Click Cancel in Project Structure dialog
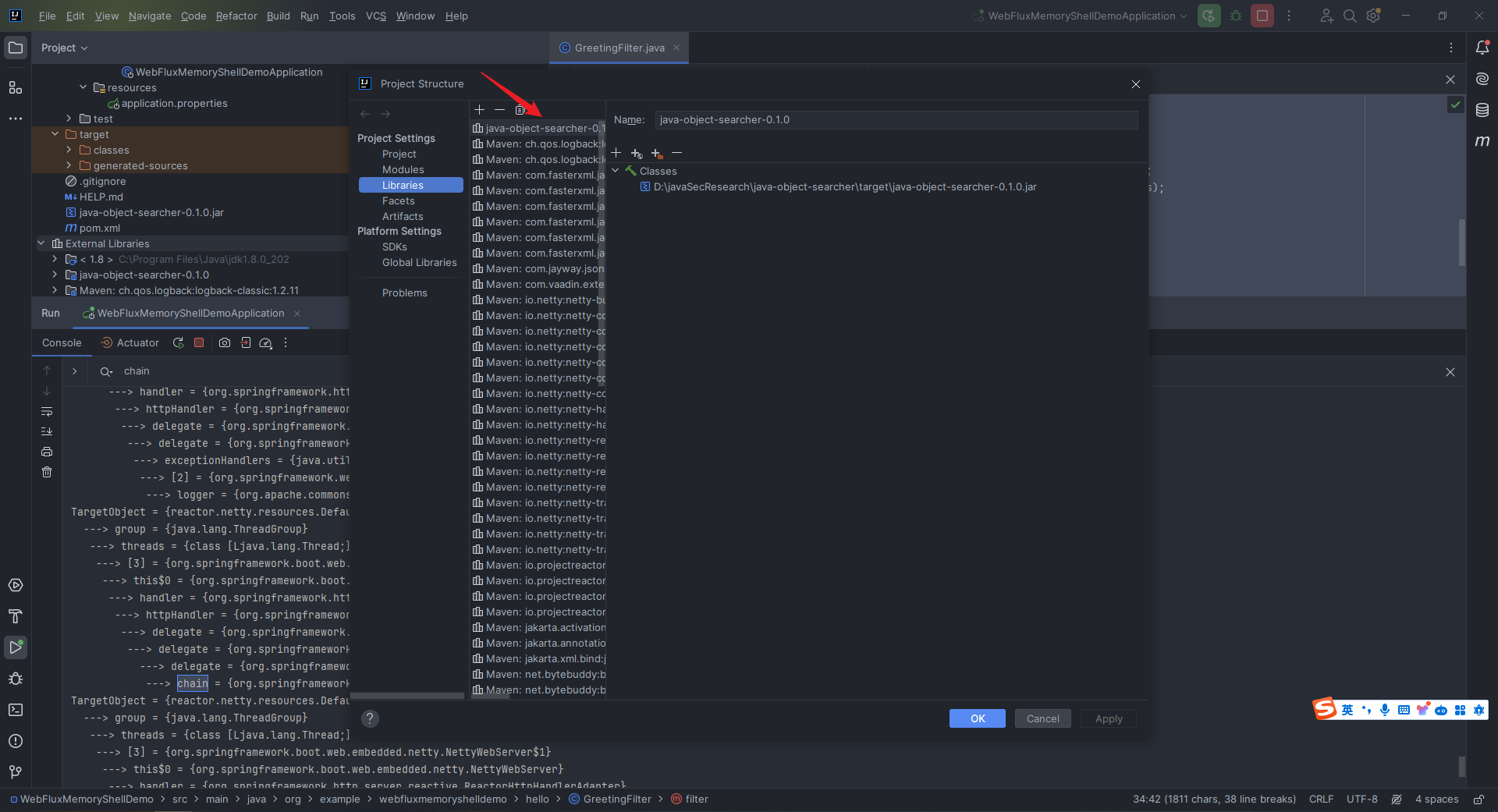This screenshot has height=812, width=1498. pos(1043,718)
